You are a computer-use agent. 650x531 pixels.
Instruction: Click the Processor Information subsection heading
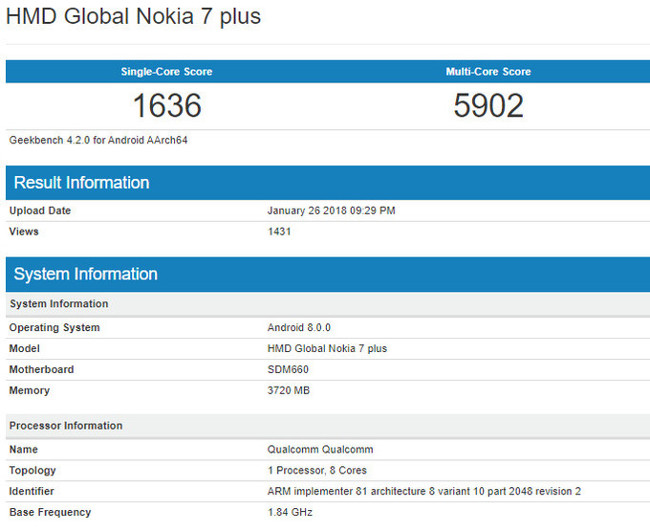click(x=66, y=426)
